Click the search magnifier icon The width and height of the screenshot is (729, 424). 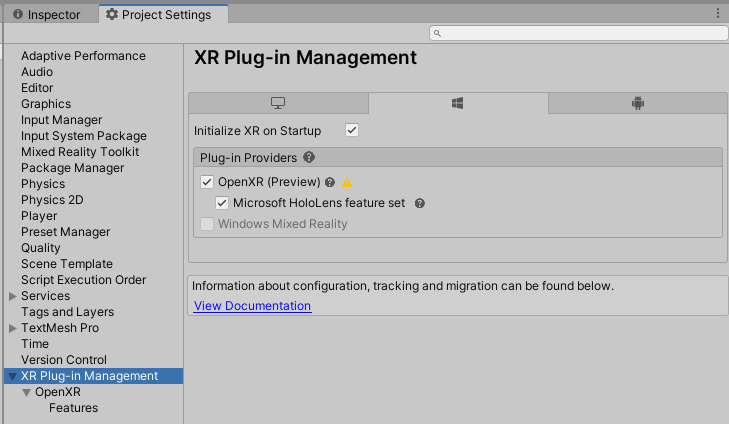coord(437,33)
